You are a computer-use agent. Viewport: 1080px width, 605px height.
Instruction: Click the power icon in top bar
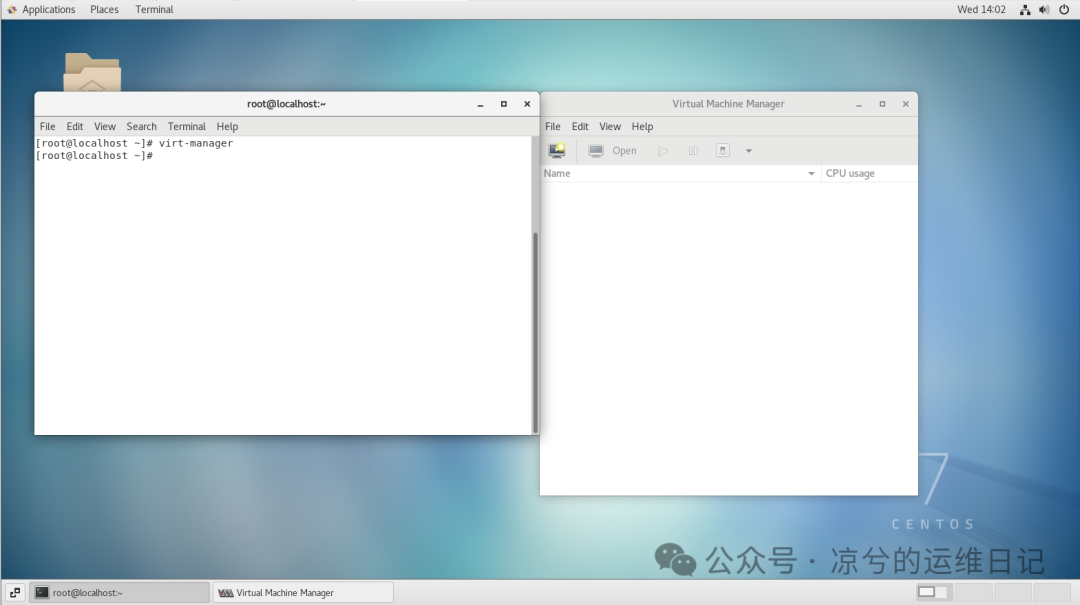[1063, 10]
